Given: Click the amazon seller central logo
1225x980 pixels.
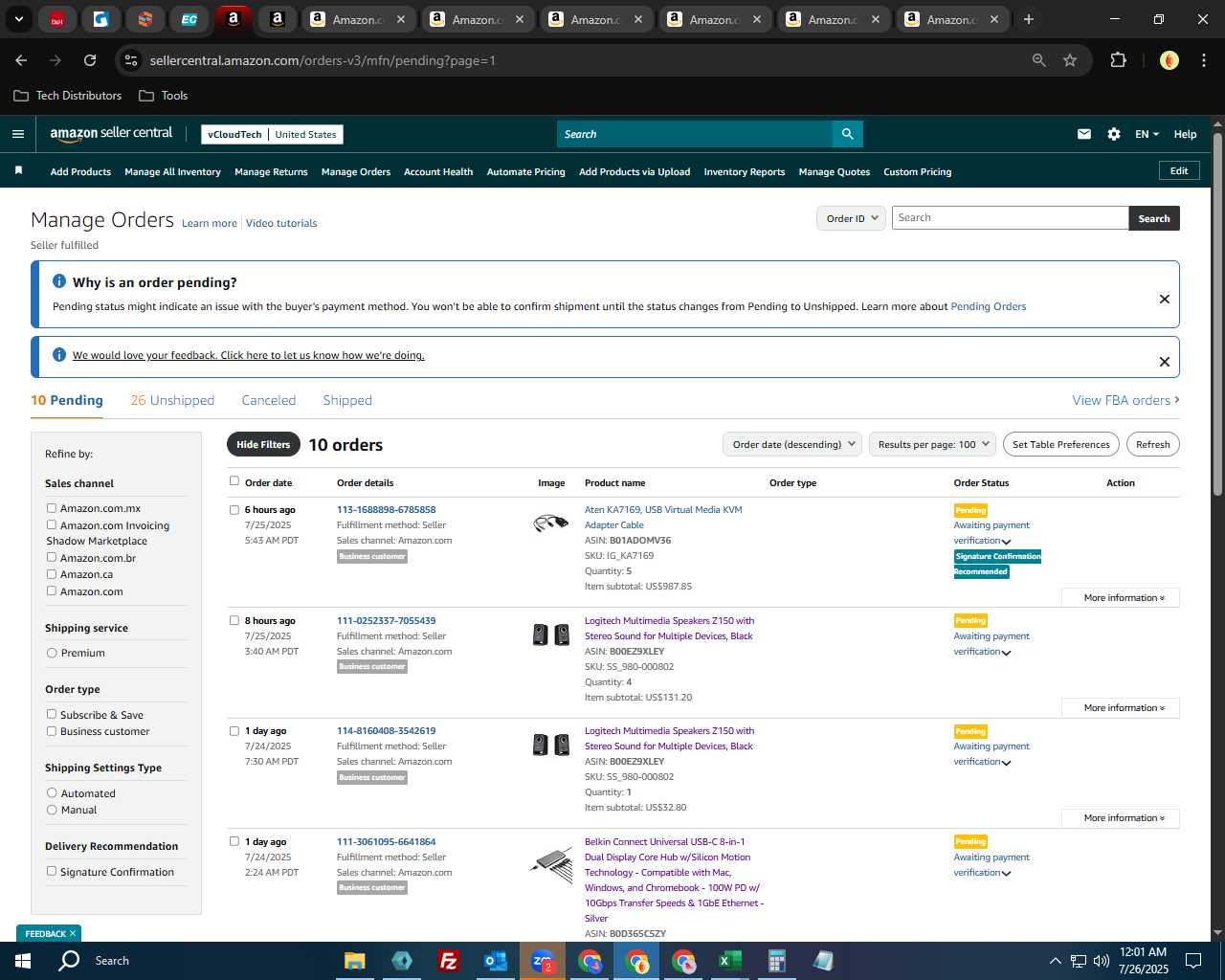Looking at the screenshot, I should (x=111, y=134).
